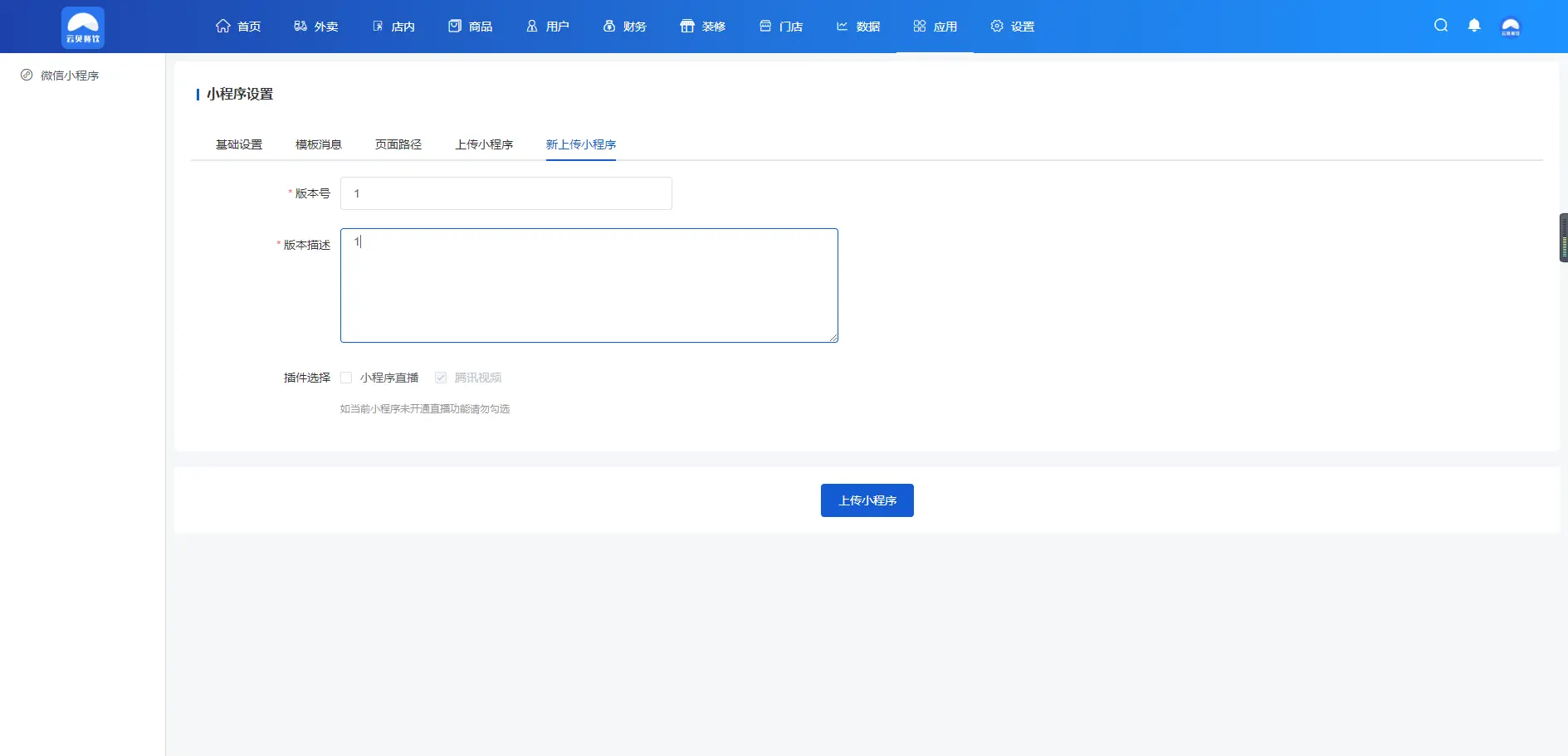Select 微信小程序 in the sidebar
1568x756 pixels.
point(60,76)
